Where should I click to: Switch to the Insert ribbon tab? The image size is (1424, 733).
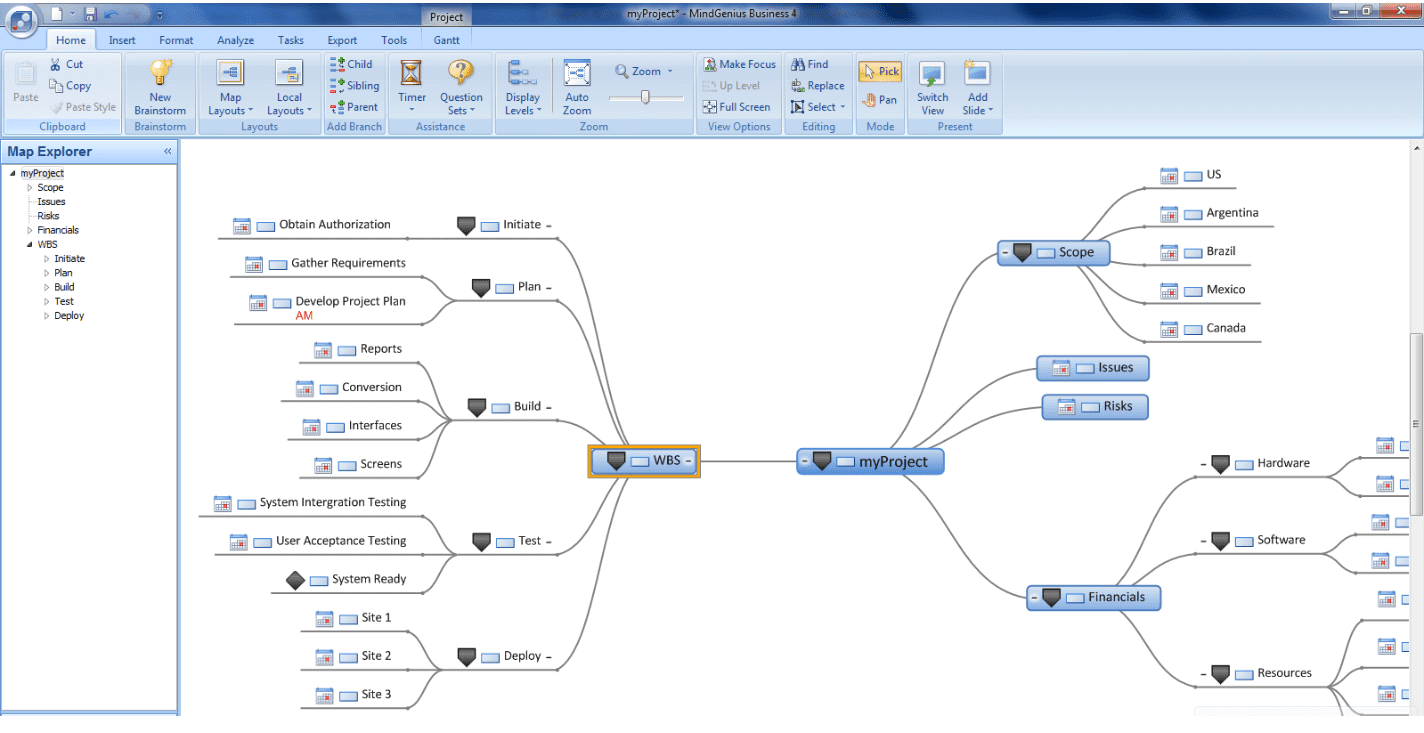(x=122, y=40)
